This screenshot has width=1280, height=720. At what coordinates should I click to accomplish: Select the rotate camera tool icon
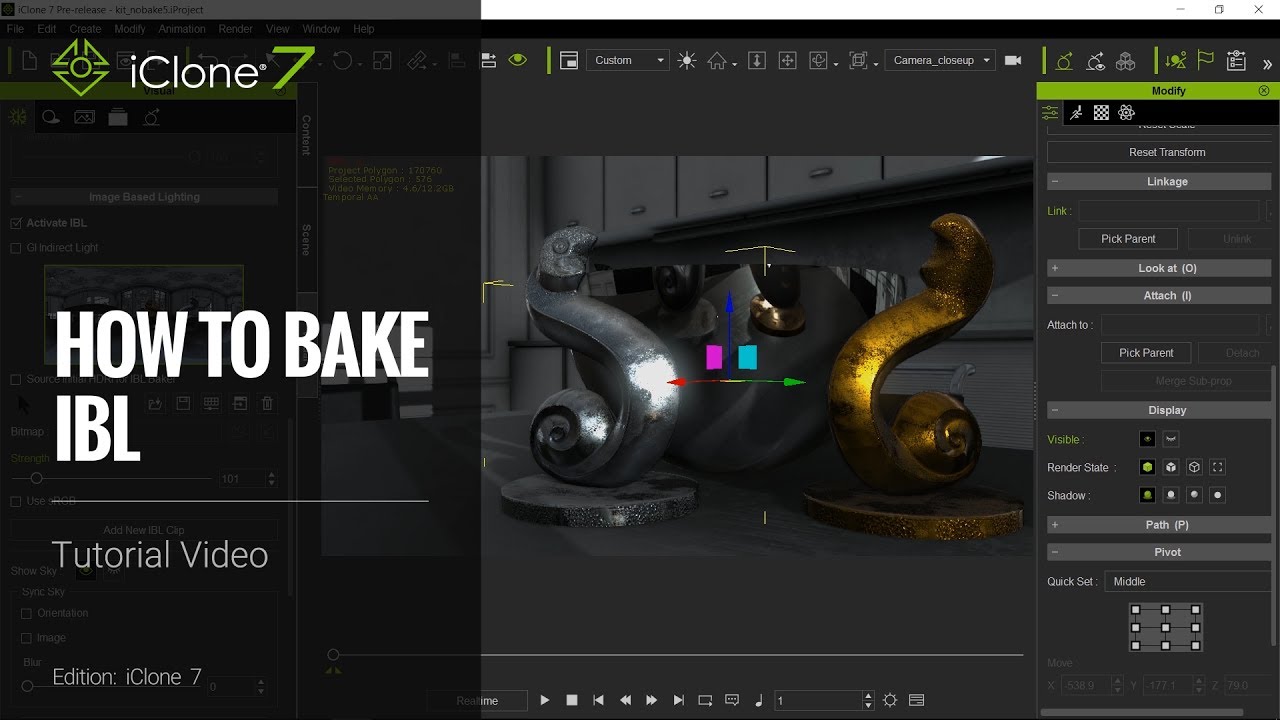click(819, 61)
